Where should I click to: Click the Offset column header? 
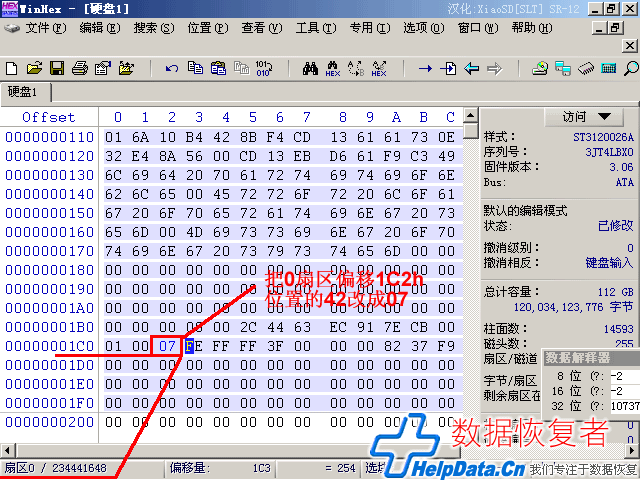click(x=49, y=117)
